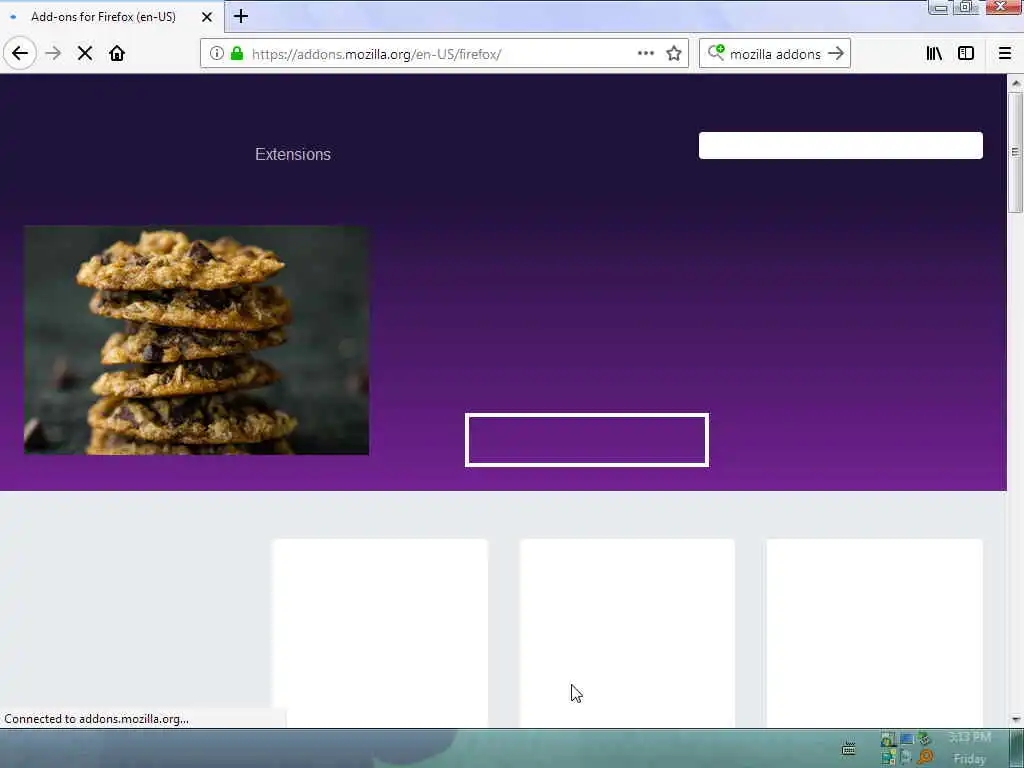This screenshot has height=768, width=1024.
Task: Minimize the Firefox window
Action: [x=940, y=8]
